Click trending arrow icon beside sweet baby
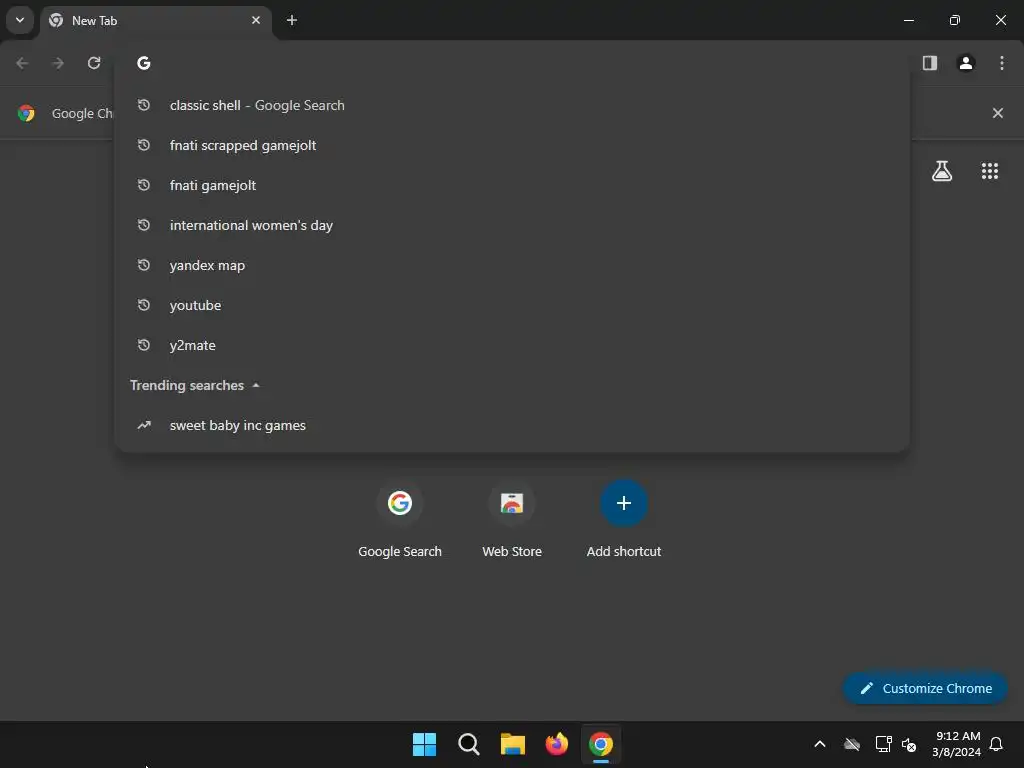1024x768 pixels. coord(144,425)
